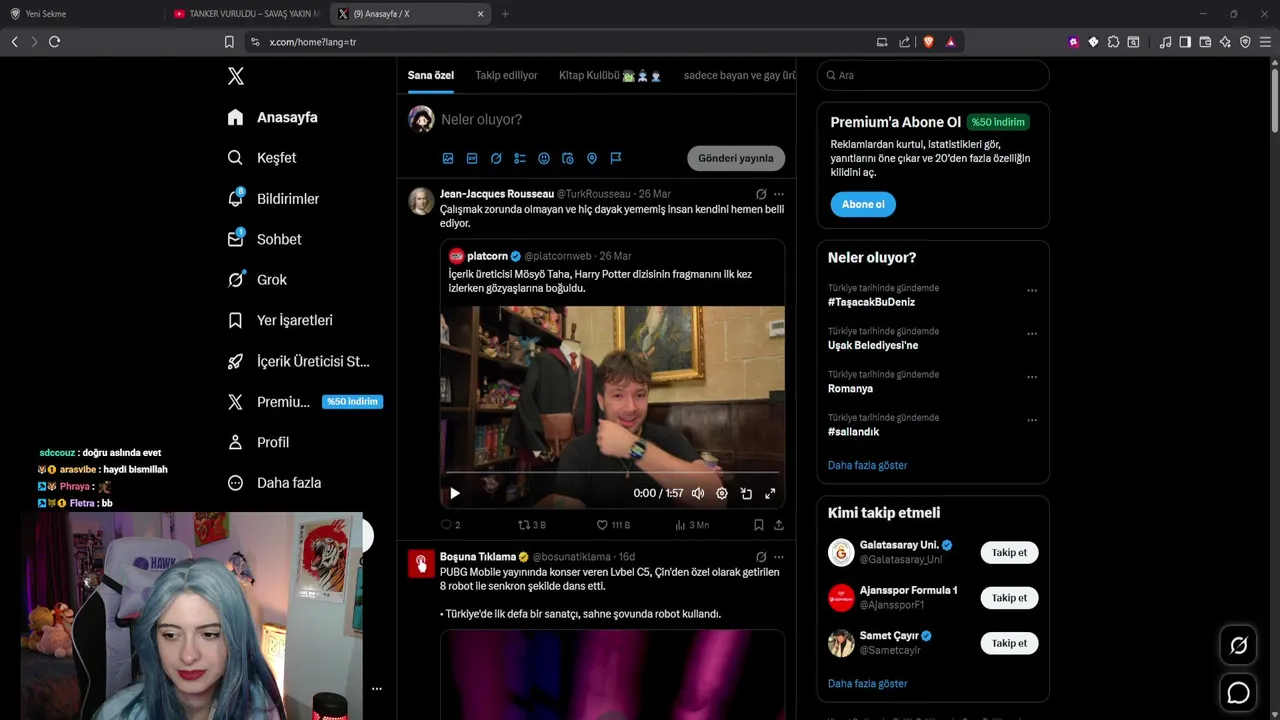Switch to TANKER VURULDU browser tab
Screen dimensions: 1280x720
coord(247,14)
